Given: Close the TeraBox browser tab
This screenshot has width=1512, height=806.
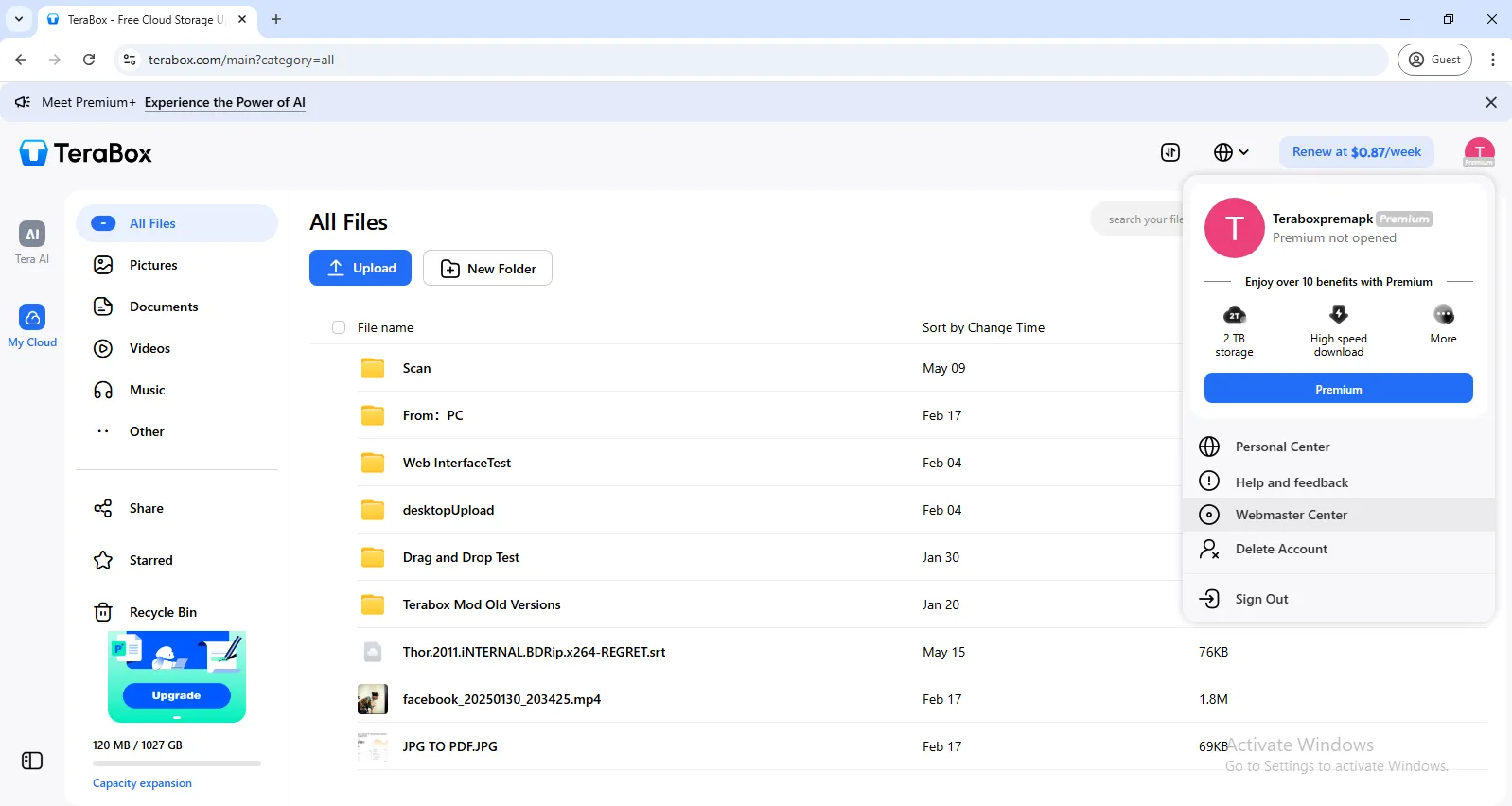Looking at the screenshot, I should 242,19.
